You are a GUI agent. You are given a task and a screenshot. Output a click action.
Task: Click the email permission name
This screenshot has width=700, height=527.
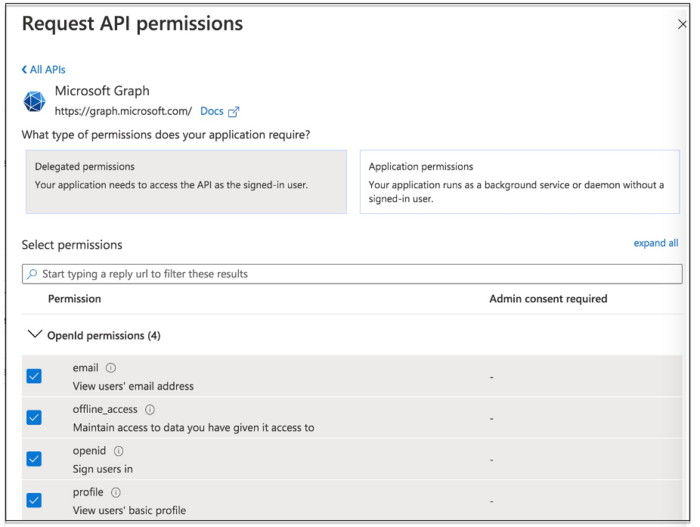point(86,368)
